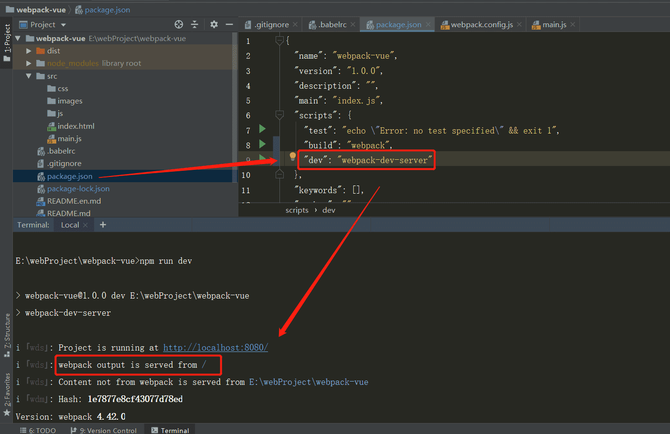Open the Favorites side tool window
Image resolution: width=670 pixels, height=434 pixels.
coord(7,394)
